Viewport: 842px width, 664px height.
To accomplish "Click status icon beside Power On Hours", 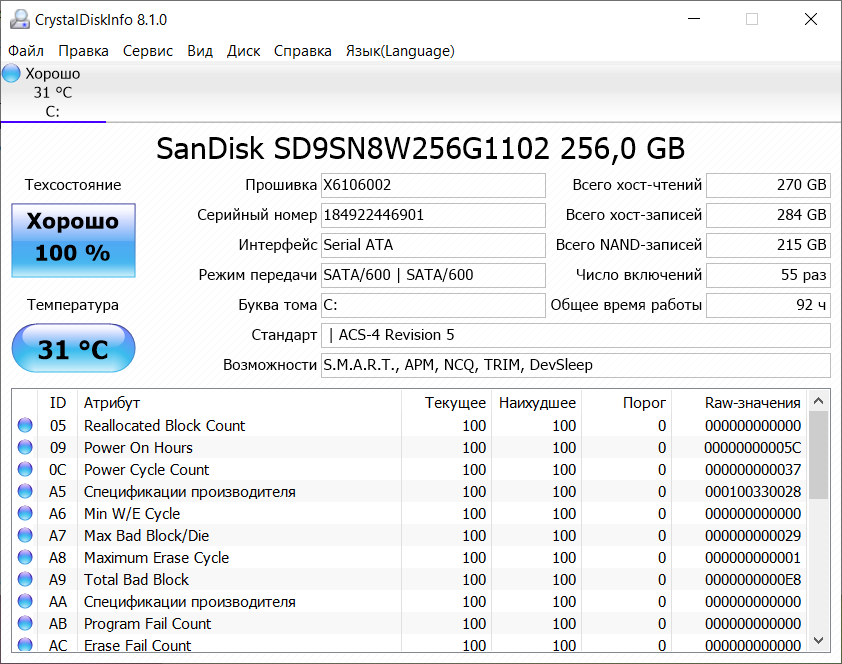I will pos(25,448).
